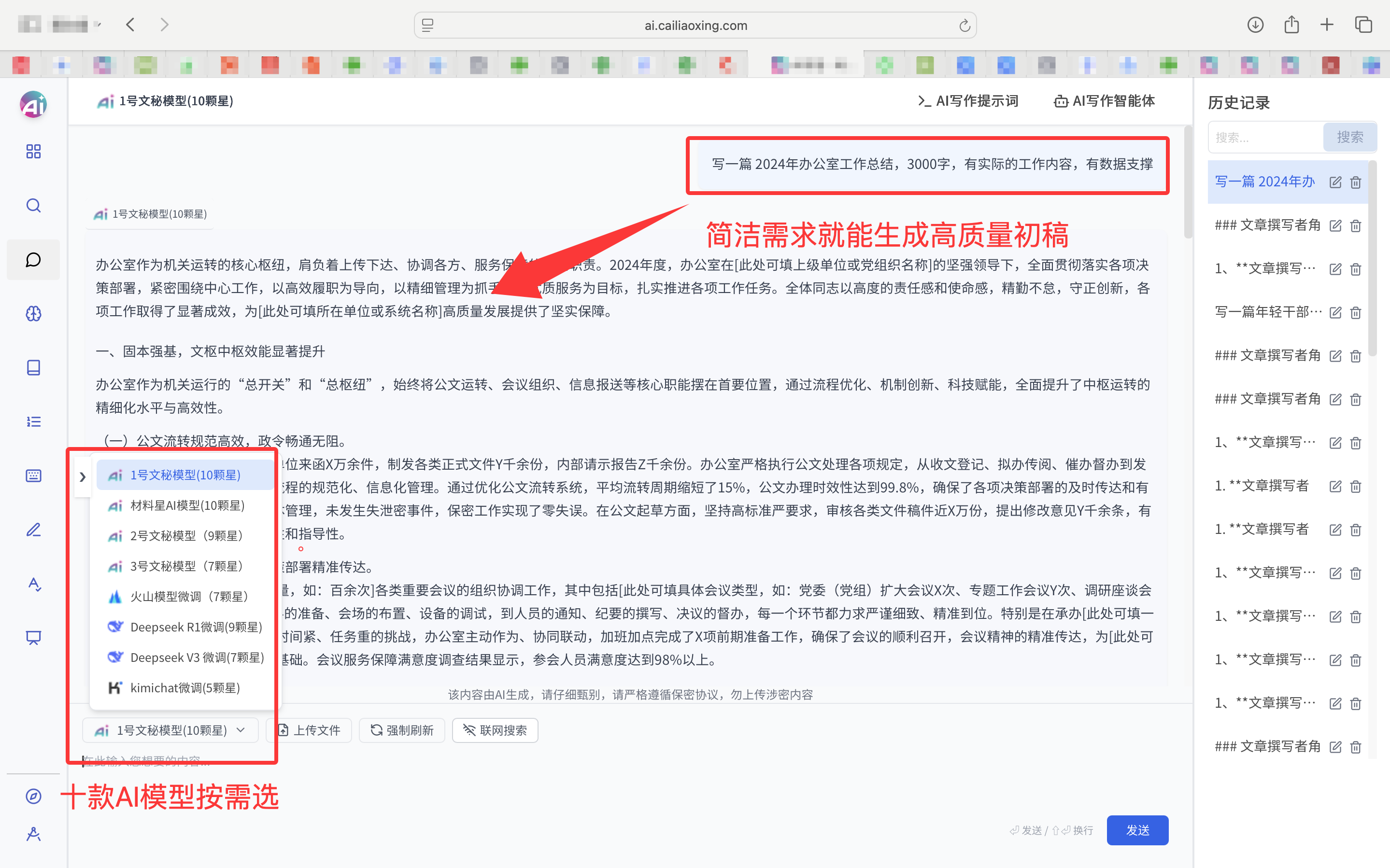
Task: Click heading '一、固本强基，文枢中枢效能显著提升'
Action: (x=210, y=351)
